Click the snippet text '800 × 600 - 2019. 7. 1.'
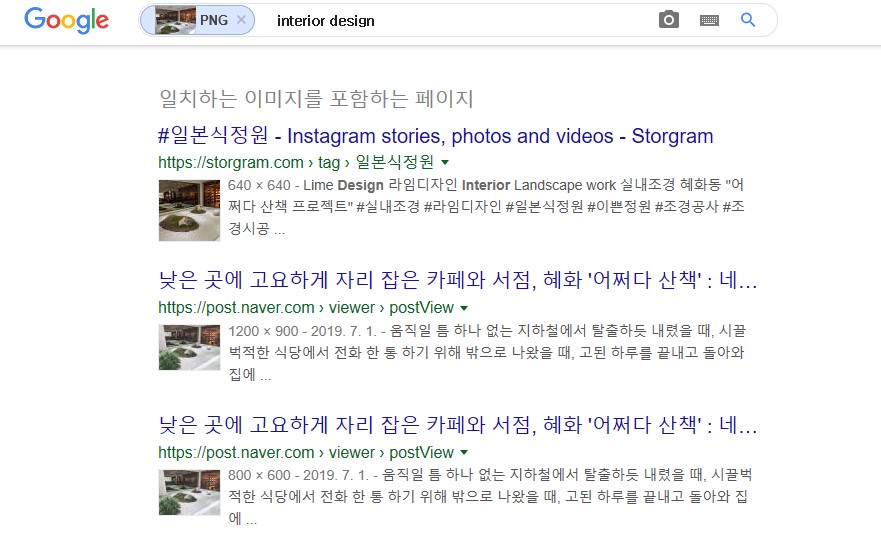This screenshot has height=538, width=881. [298, 475]
